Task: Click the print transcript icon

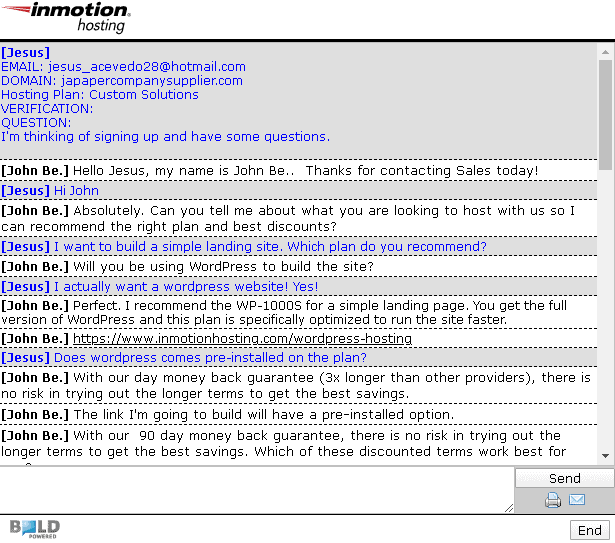Action: pyautogui.click(x=553, y=500)
